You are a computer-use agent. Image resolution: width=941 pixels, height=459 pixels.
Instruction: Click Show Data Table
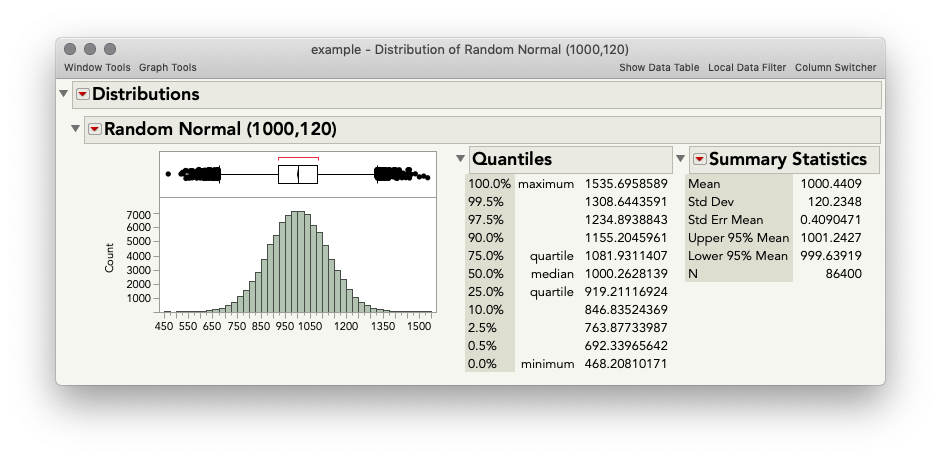[x=659, y=68]
